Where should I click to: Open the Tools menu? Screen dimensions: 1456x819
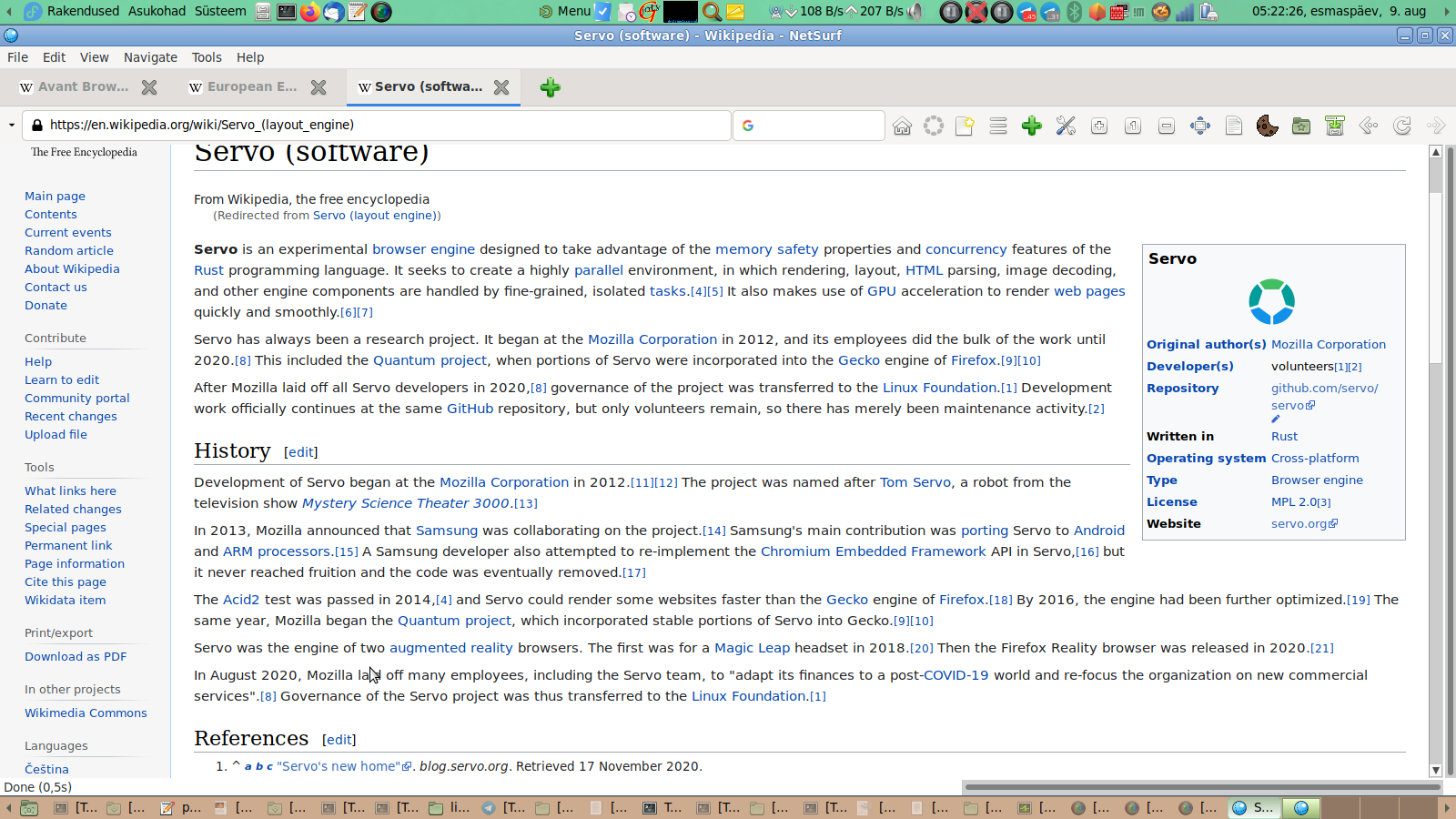click(207, 57)
